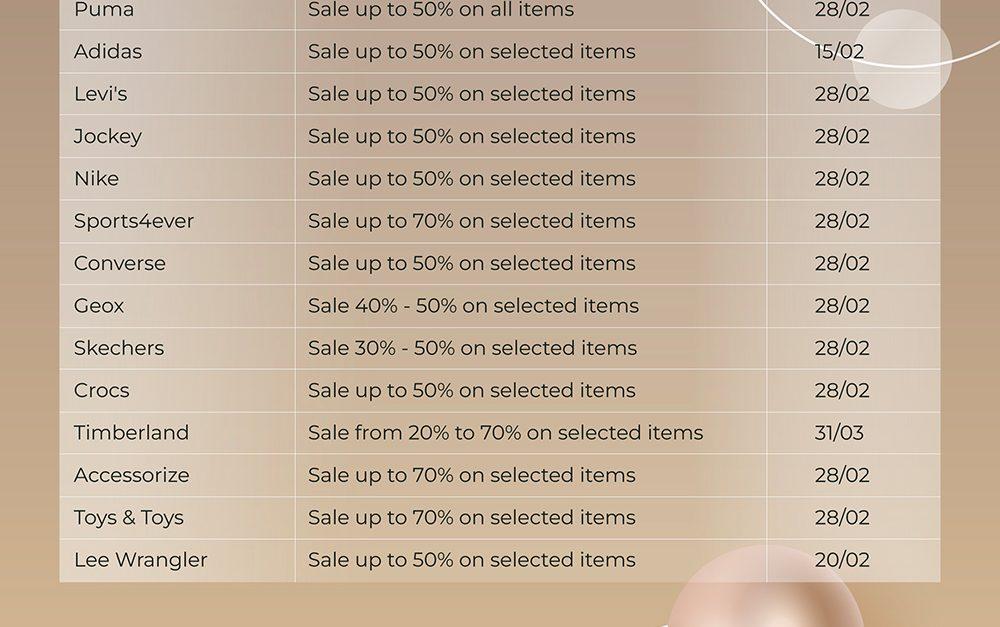Select the Crocs brand name
1000x627 pixels.
pyautogui.click(x=101, y=390)
